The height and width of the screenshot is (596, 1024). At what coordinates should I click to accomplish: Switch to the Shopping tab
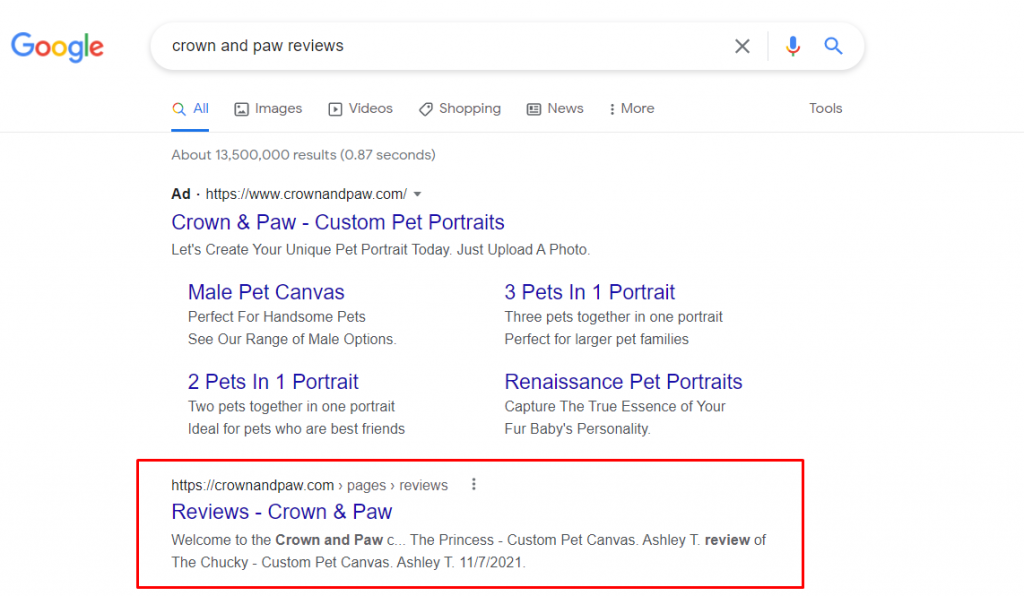tap(460, 109)
